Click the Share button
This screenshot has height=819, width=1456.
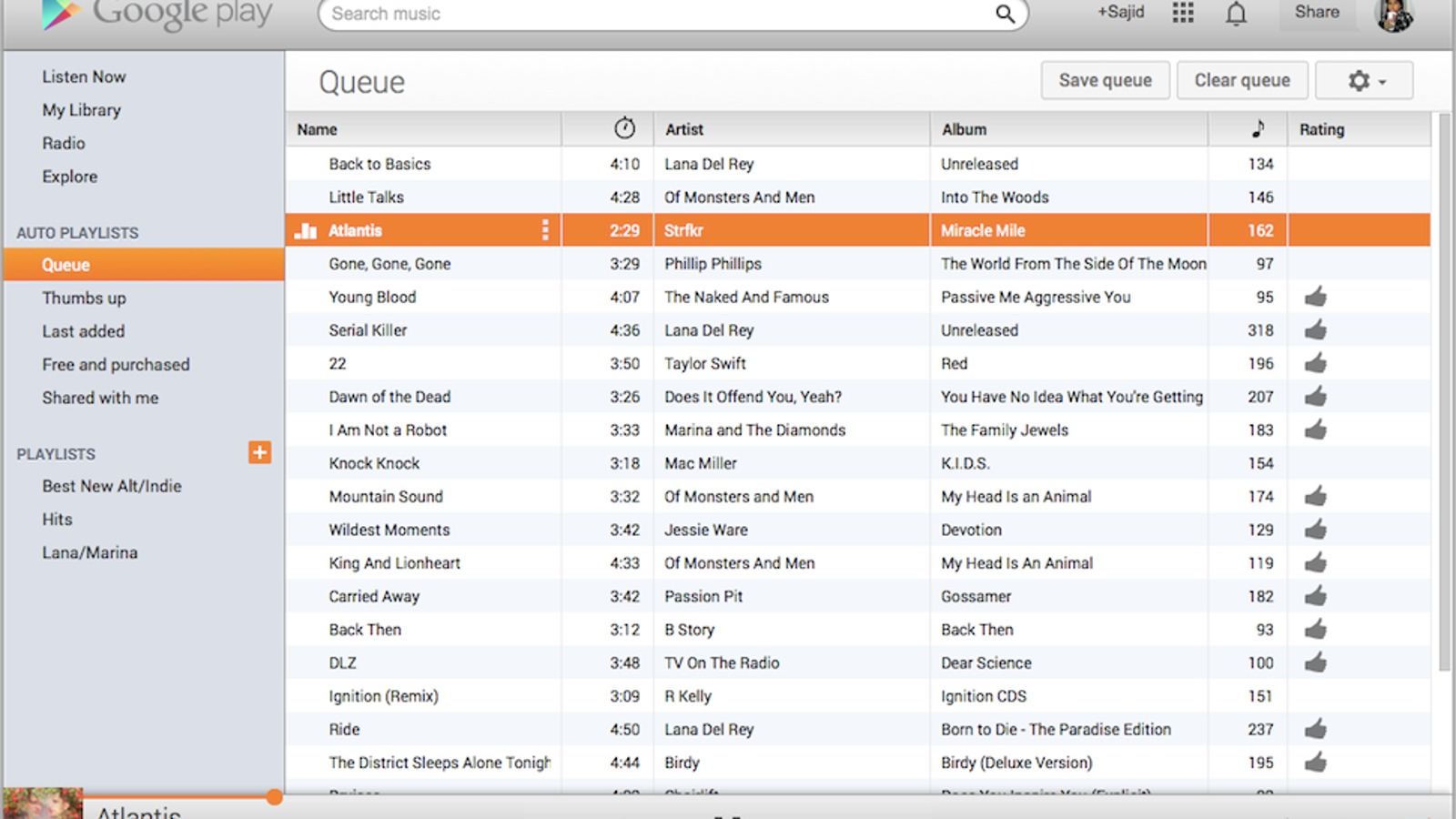click(1317, 13)
